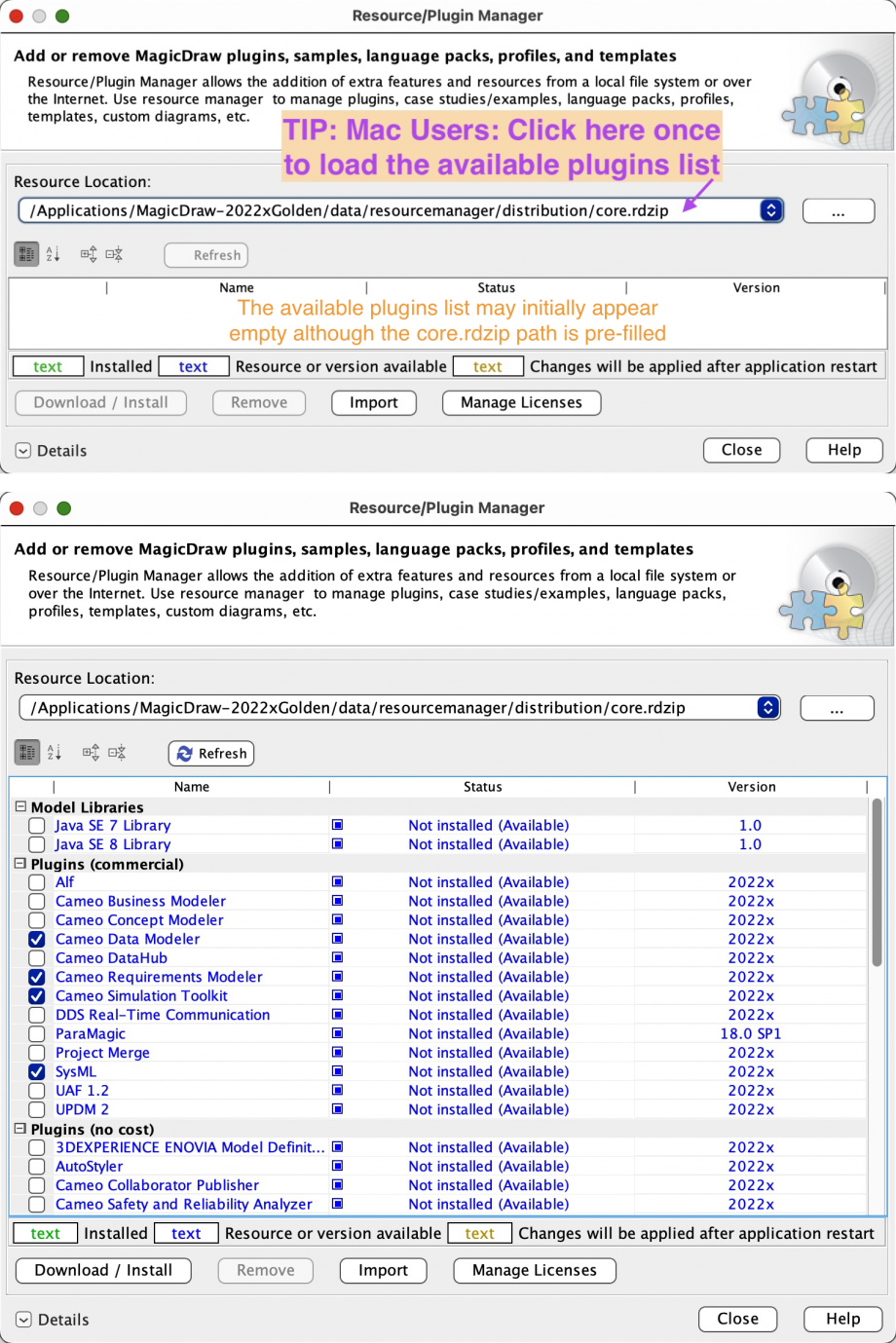Viewport: 896px width, 1343px height.
Task: Open the Resource Location dropdown
Action: click(x=768, y=708)
